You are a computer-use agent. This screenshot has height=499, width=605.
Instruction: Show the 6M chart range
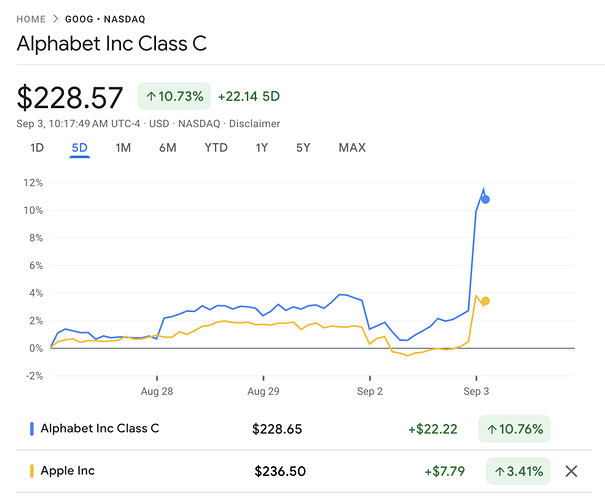167,148
